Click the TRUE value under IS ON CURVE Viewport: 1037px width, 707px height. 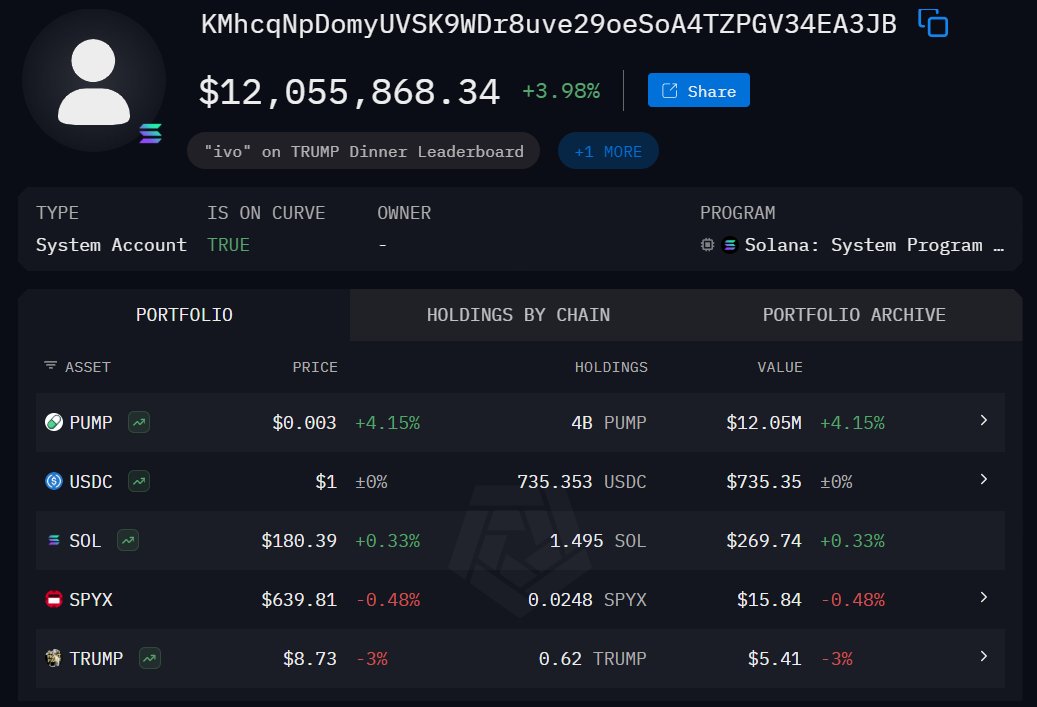click(x=228, y=245)
